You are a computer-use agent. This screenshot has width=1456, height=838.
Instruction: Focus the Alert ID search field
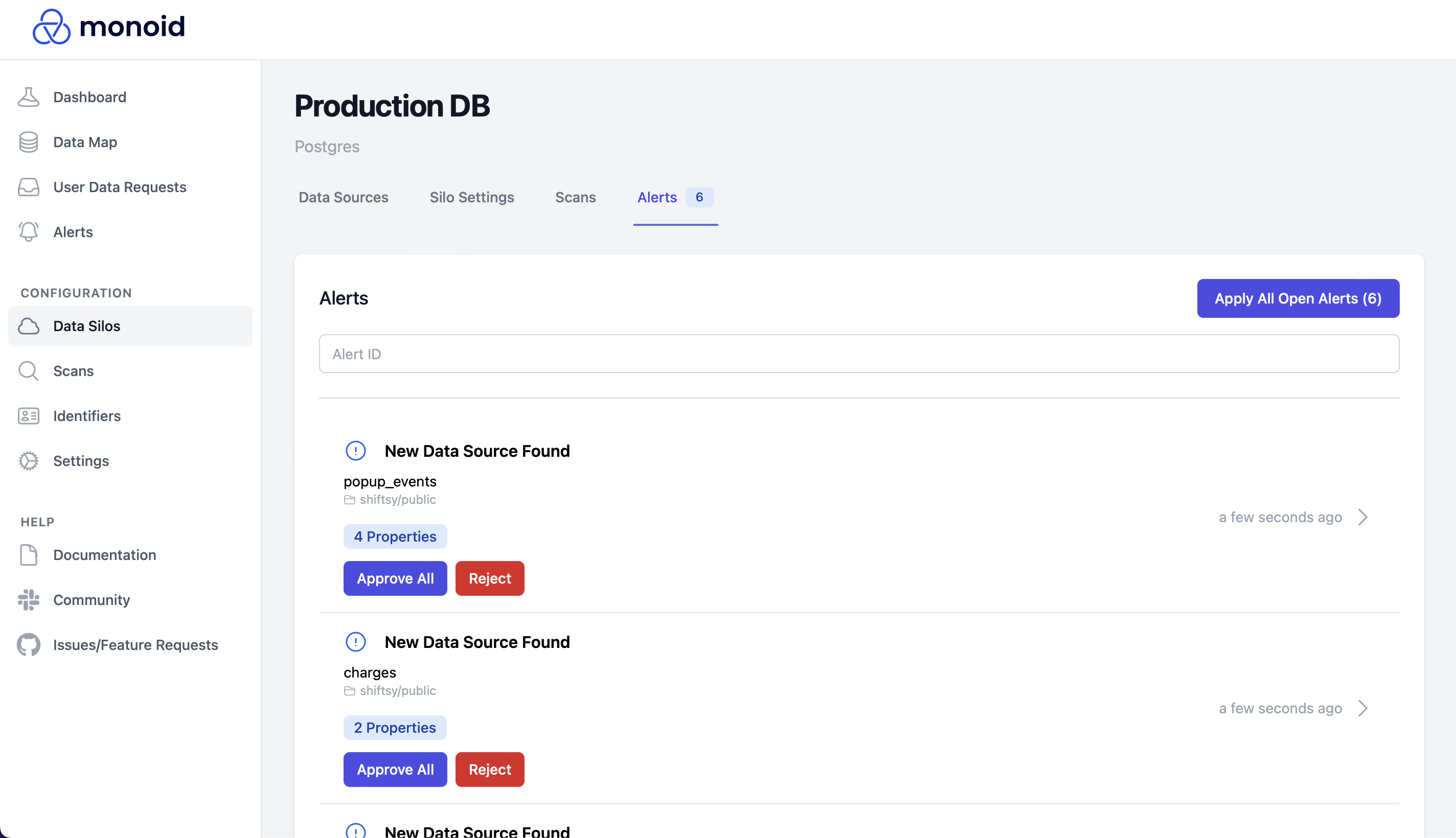[x=859, y=354]
